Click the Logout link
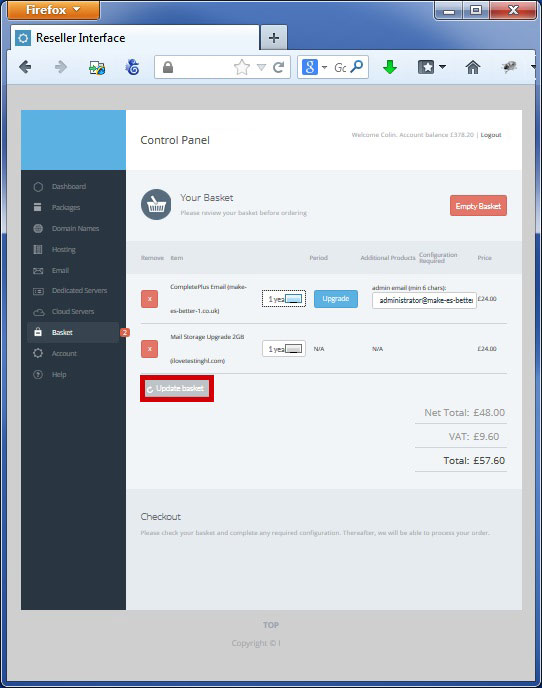The image size is (542, 688). tap(491, 135)
